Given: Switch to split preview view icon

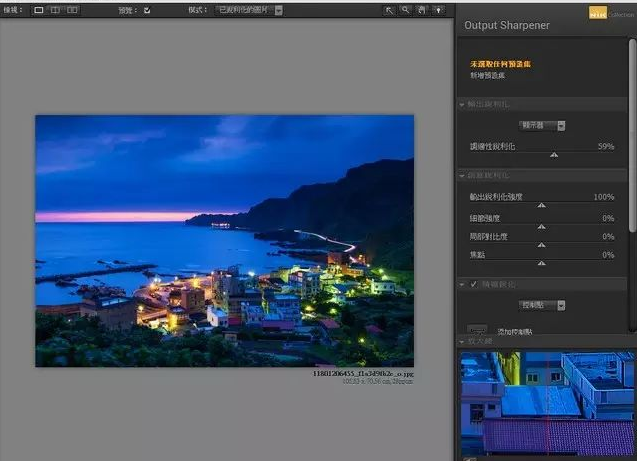Looking at the screenshot, I should [x=55, y=10].
